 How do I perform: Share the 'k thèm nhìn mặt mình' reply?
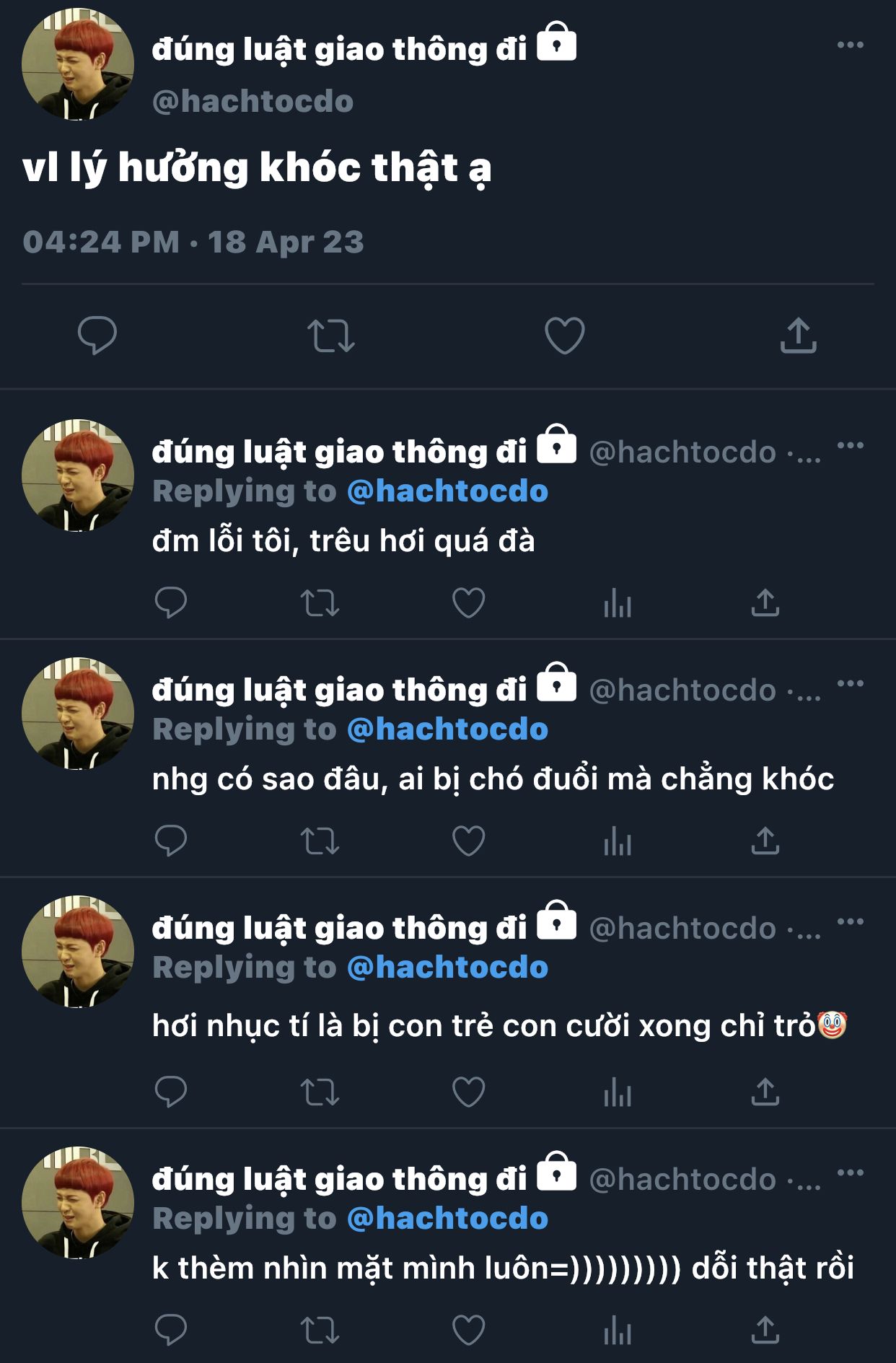click(765, 1330)
